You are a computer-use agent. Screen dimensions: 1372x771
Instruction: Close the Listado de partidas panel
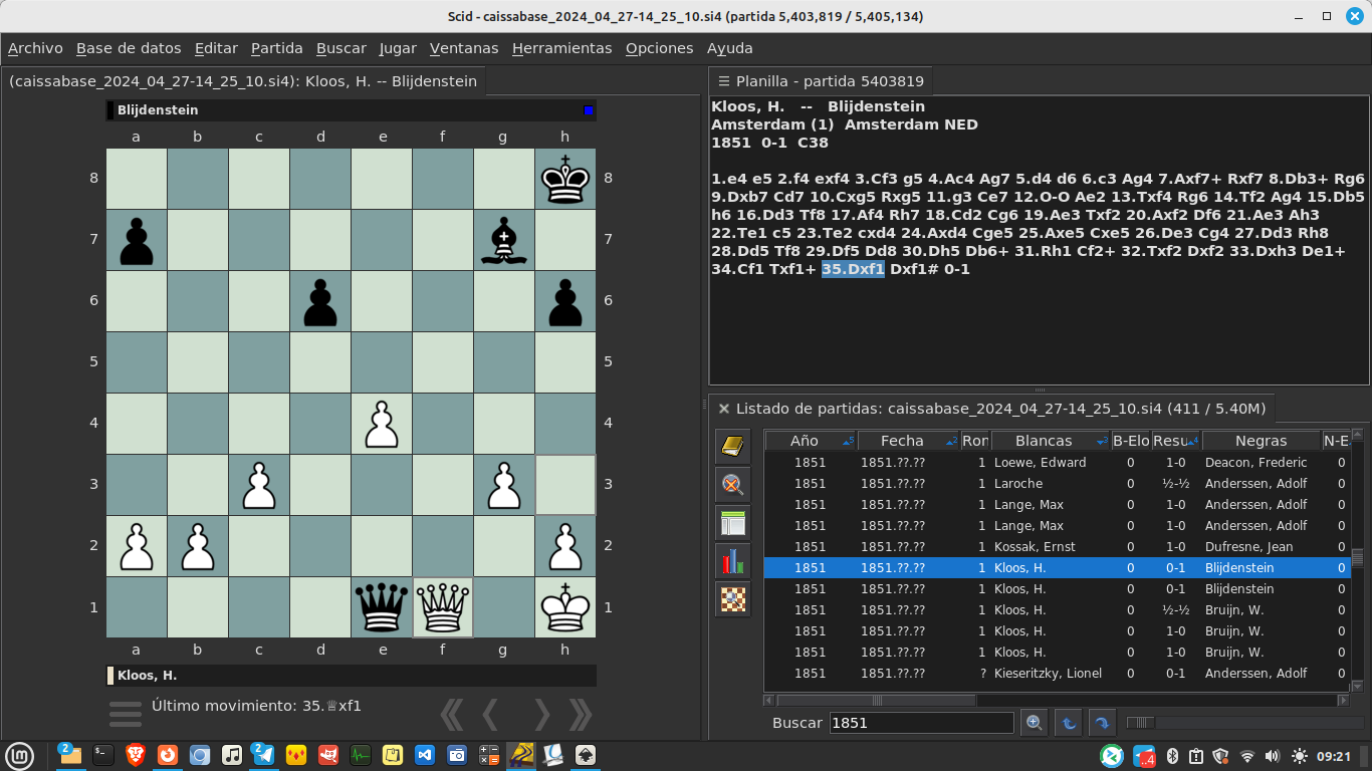tap(724, 408)
